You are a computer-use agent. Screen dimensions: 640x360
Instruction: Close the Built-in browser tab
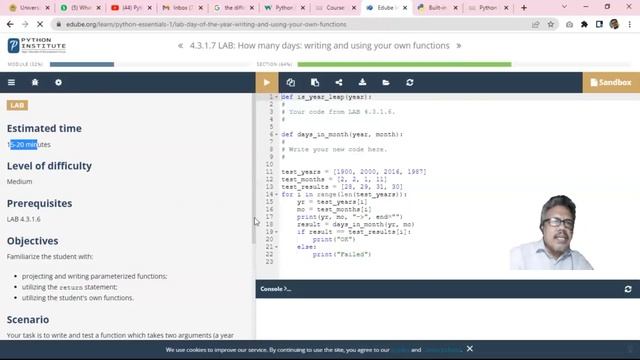point(456,8)
